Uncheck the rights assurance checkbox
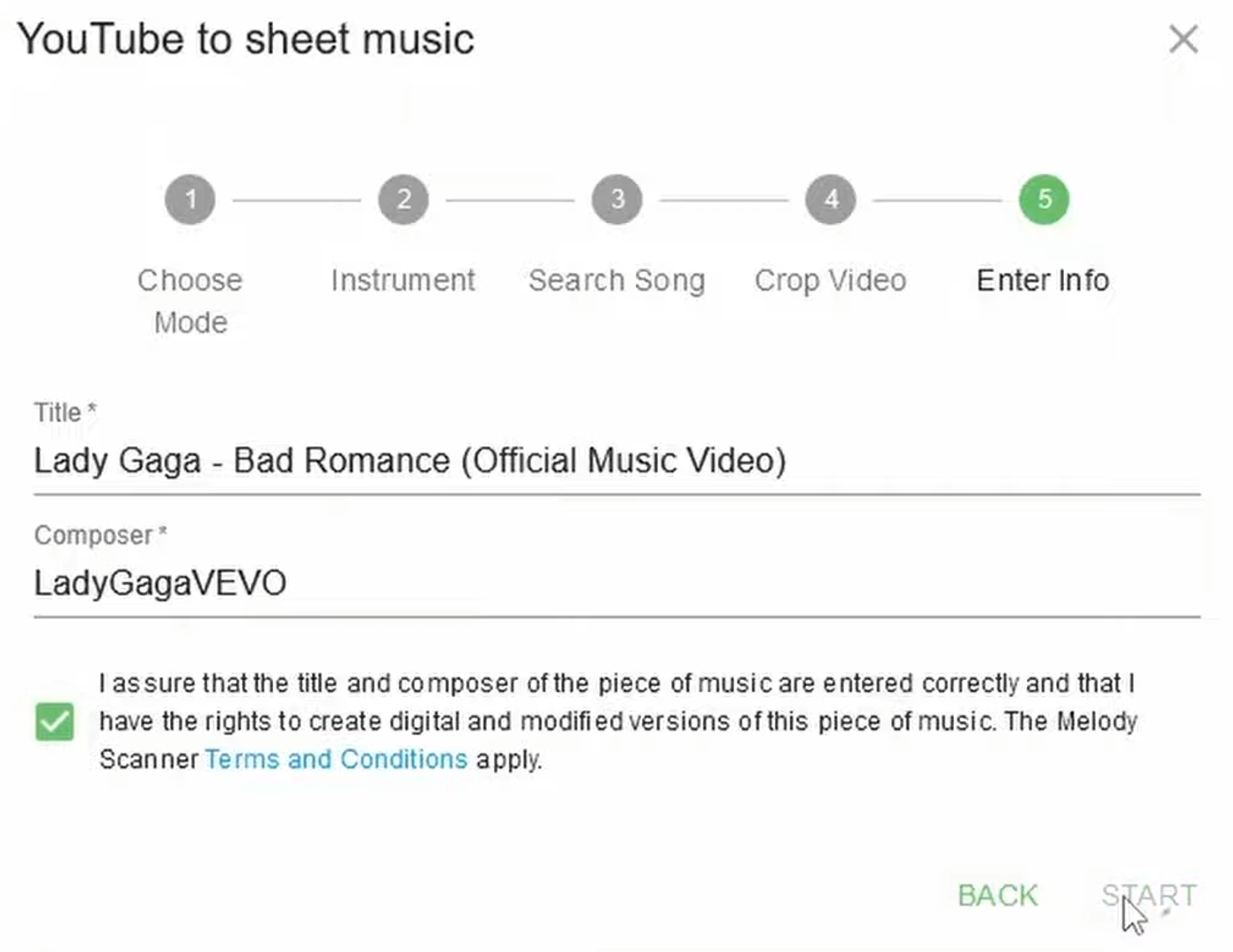The height and width of the screenshot is (952, 1233). (x=55, y=722)
